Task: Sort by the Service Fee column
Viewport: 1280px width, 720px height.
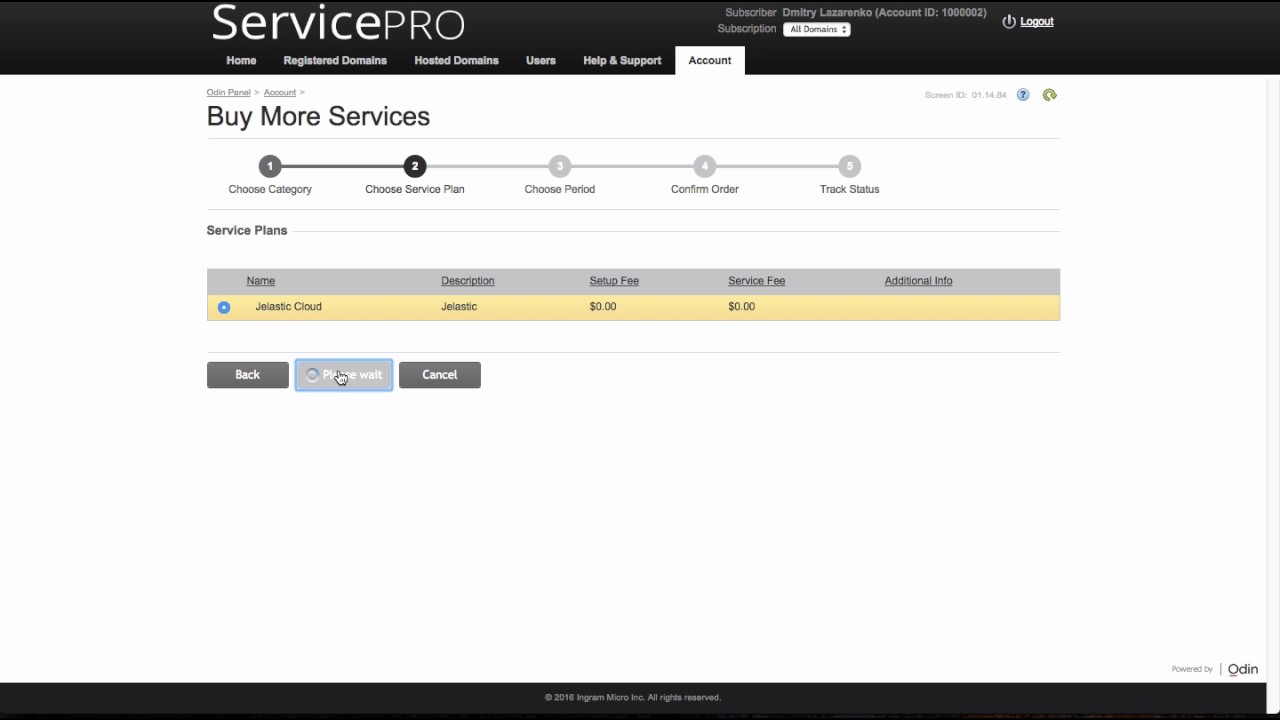Action: click(x=757, y=281)
